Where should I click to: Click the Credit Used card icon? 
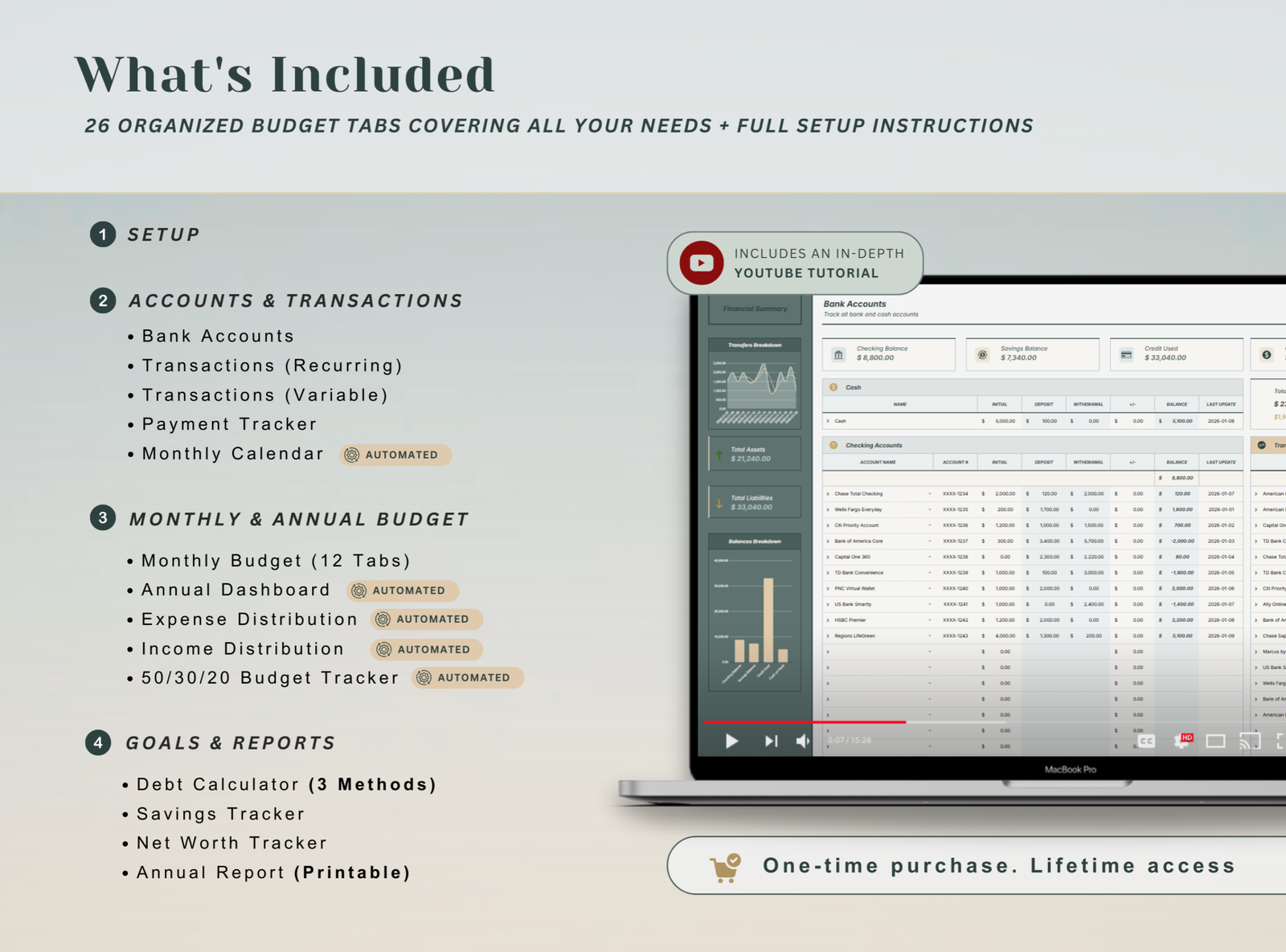(x=1126, y=354)
